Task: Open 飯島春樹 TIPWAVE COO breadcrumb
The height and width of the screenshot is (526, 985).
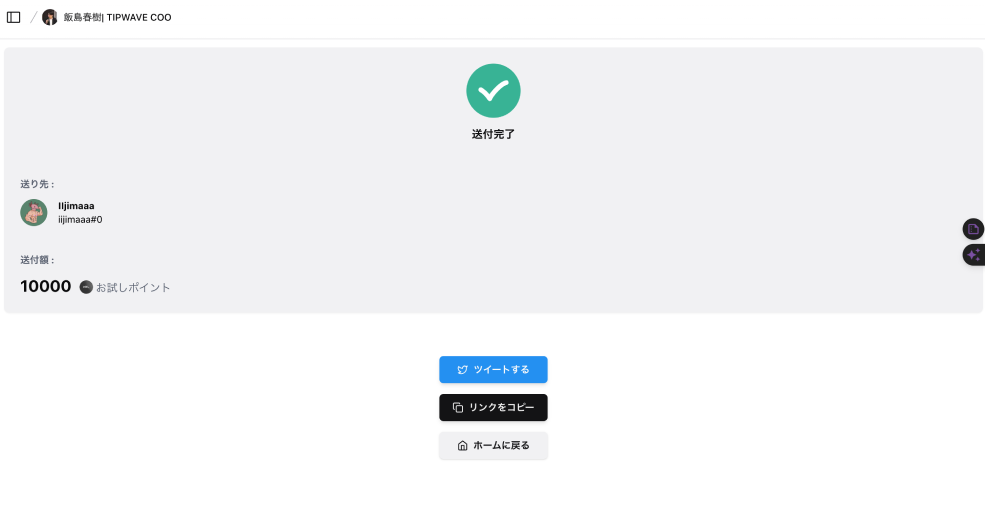Action: [117, 17]
